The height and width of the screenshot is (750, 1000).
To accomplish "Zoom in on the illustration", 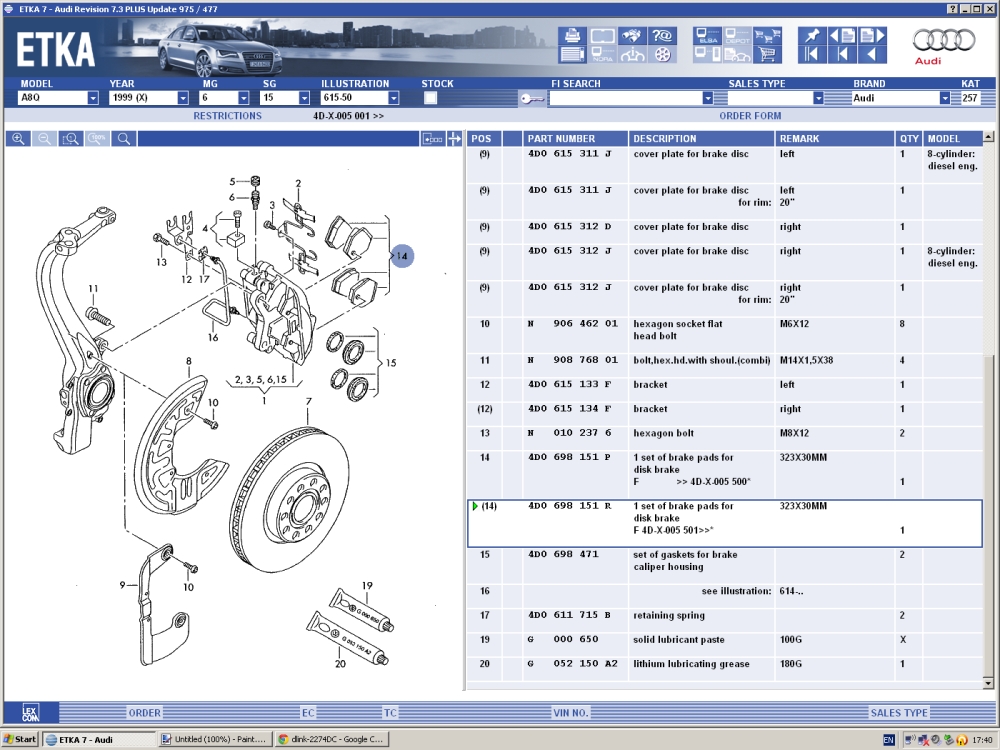I will (x=18, y=138).
